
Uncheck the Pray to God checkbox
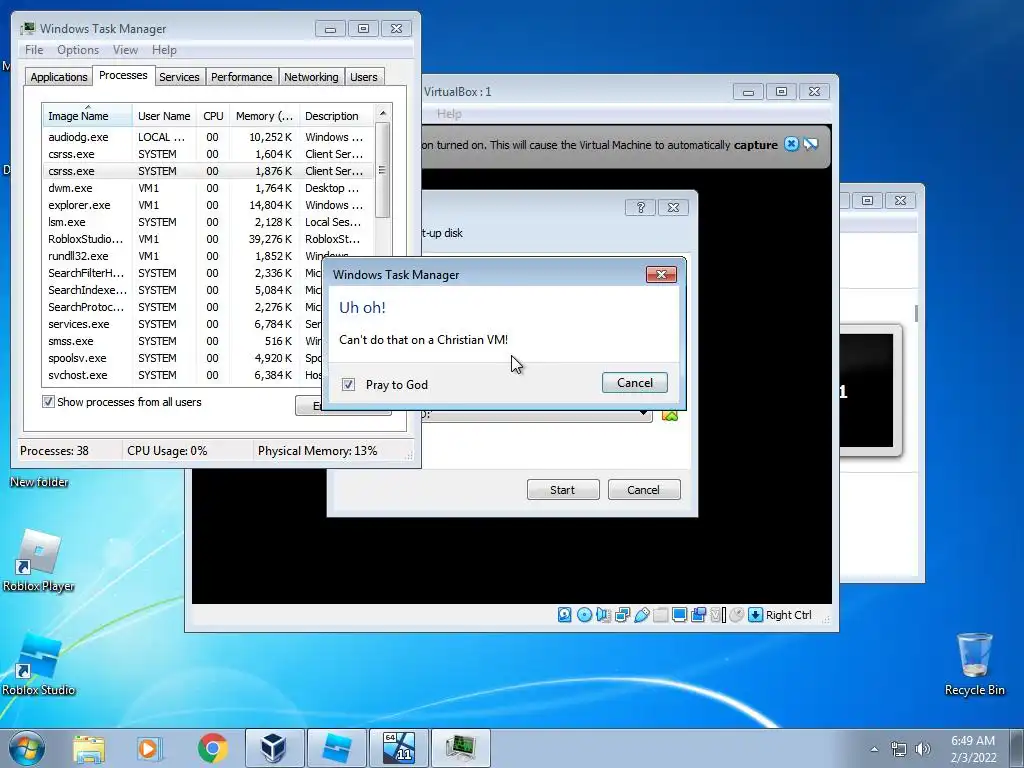349,385
